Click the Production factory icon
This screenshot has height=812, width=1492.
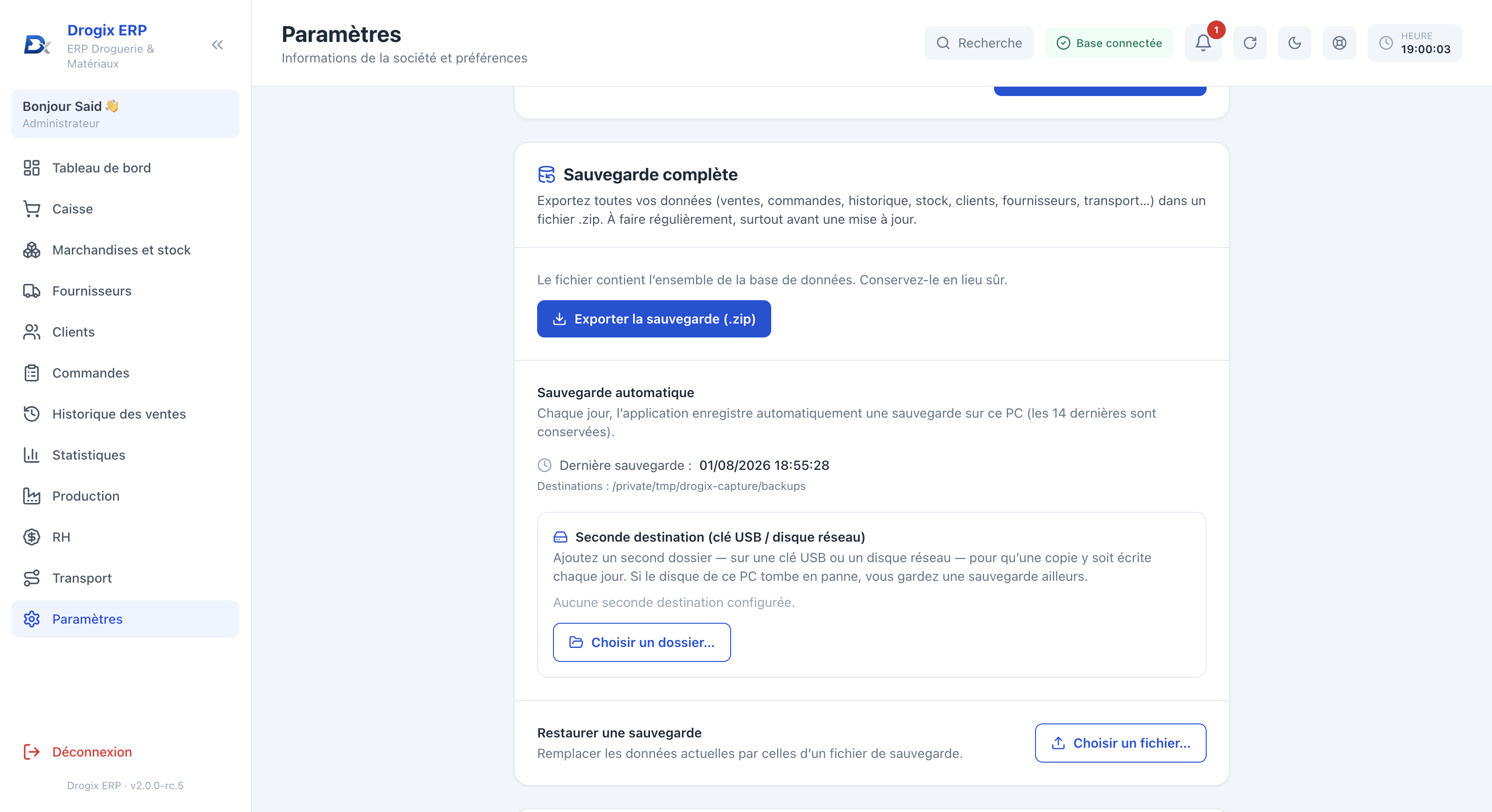click(x=31, y=496)
